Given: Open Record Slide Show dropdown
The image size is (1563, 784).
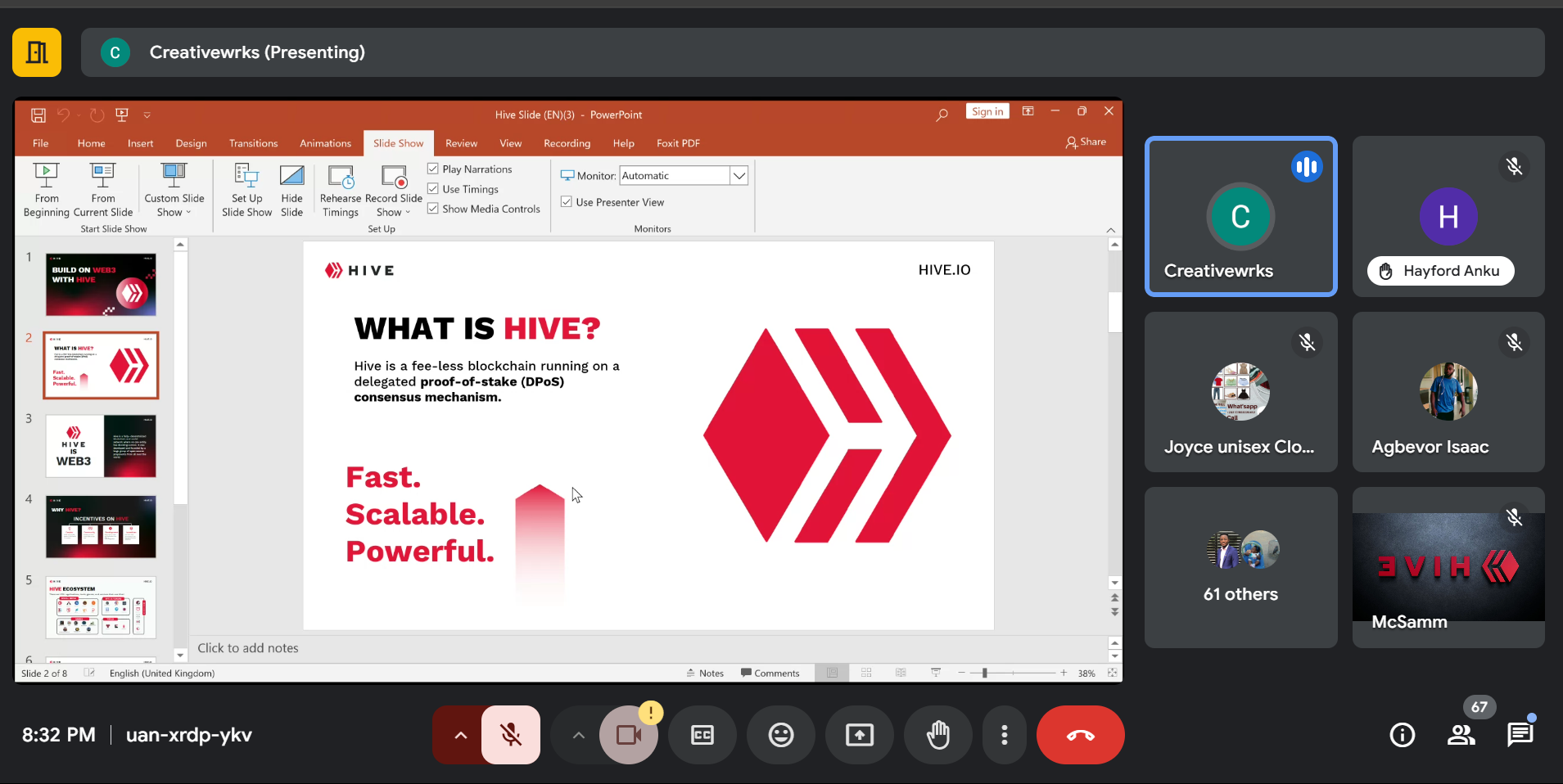Looking at the screenshot, I should 394,190.
